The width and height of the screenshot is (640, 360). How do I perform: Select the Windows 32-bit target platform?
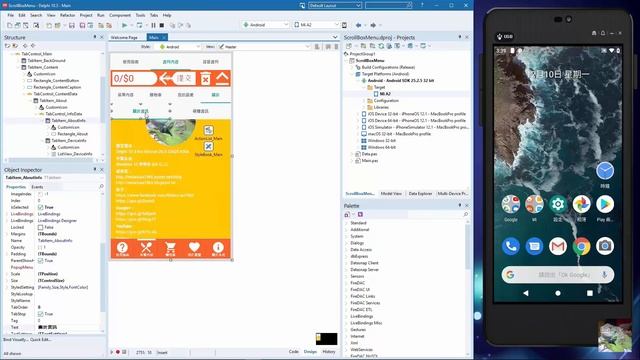382,140
